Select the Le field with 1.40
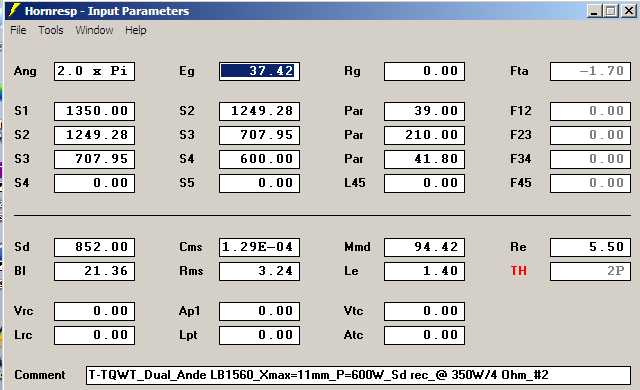 coord(424,271)
